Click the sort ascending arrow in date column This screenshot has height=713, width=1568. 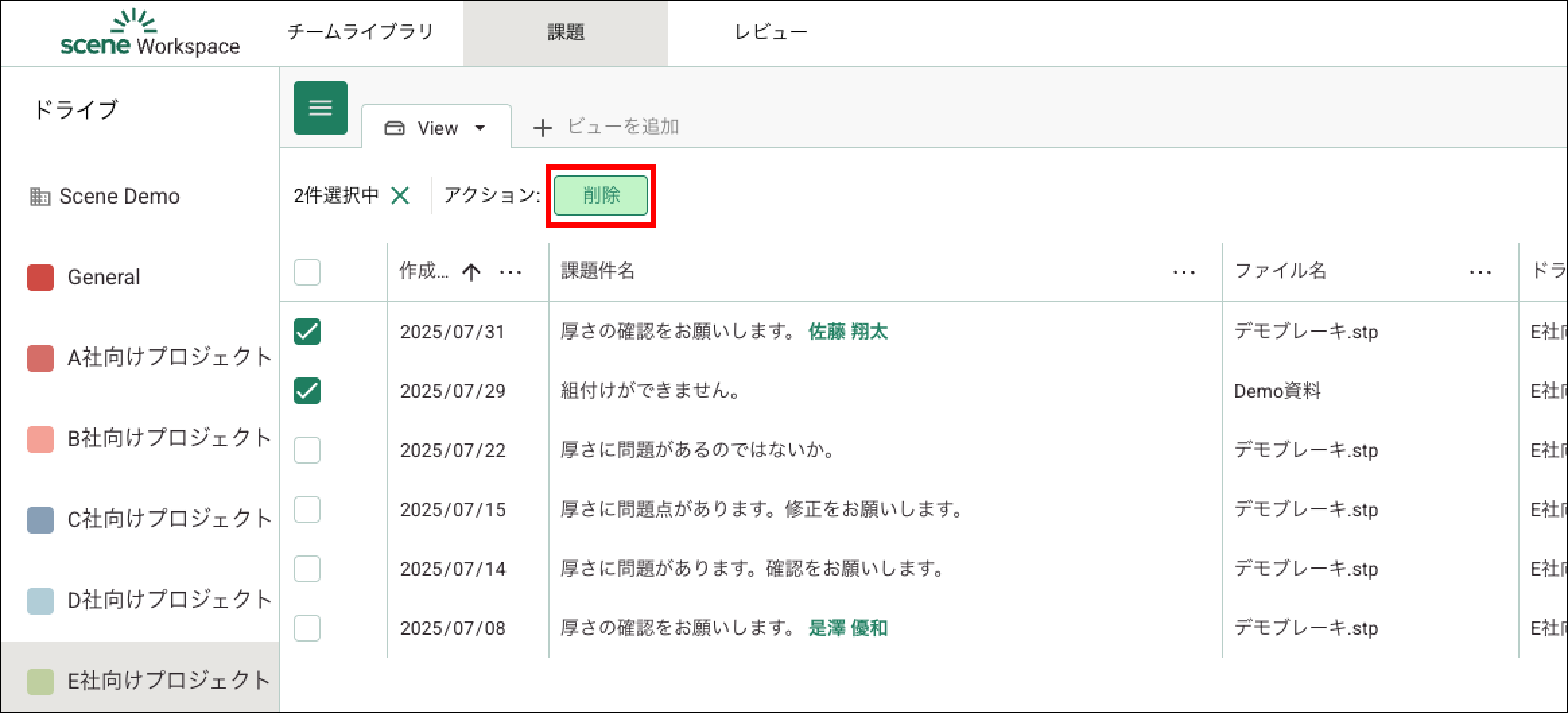click(471, 272)
